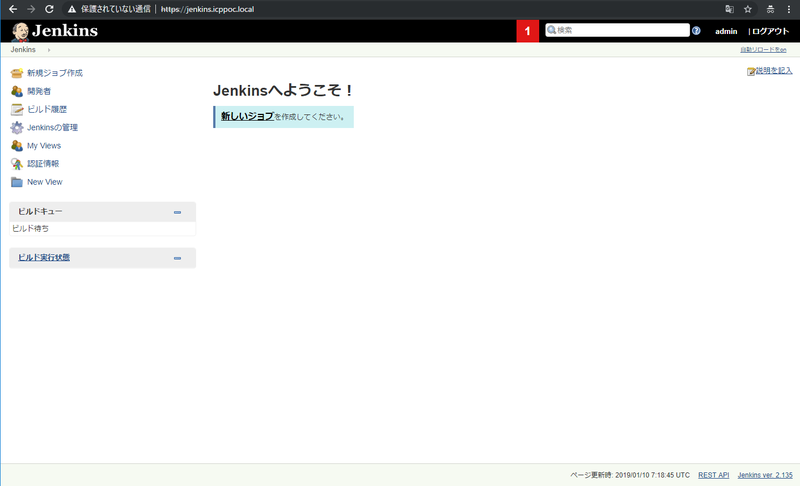800x486 pixels.
Task: Open 認証情報 sidebar link
Action: 43,164
